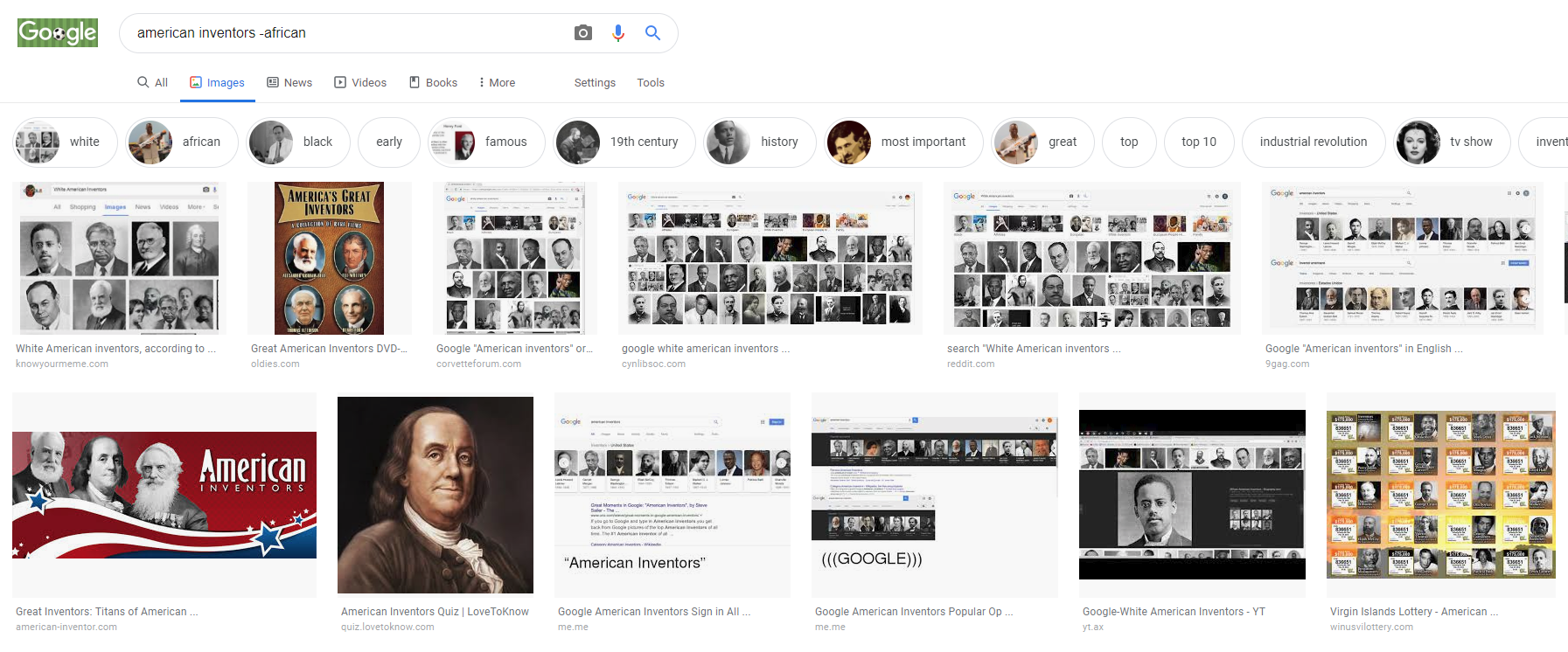1568x652 pixels.
Task: Open the reddit.com image result
Action: [x=1092, y=258]
